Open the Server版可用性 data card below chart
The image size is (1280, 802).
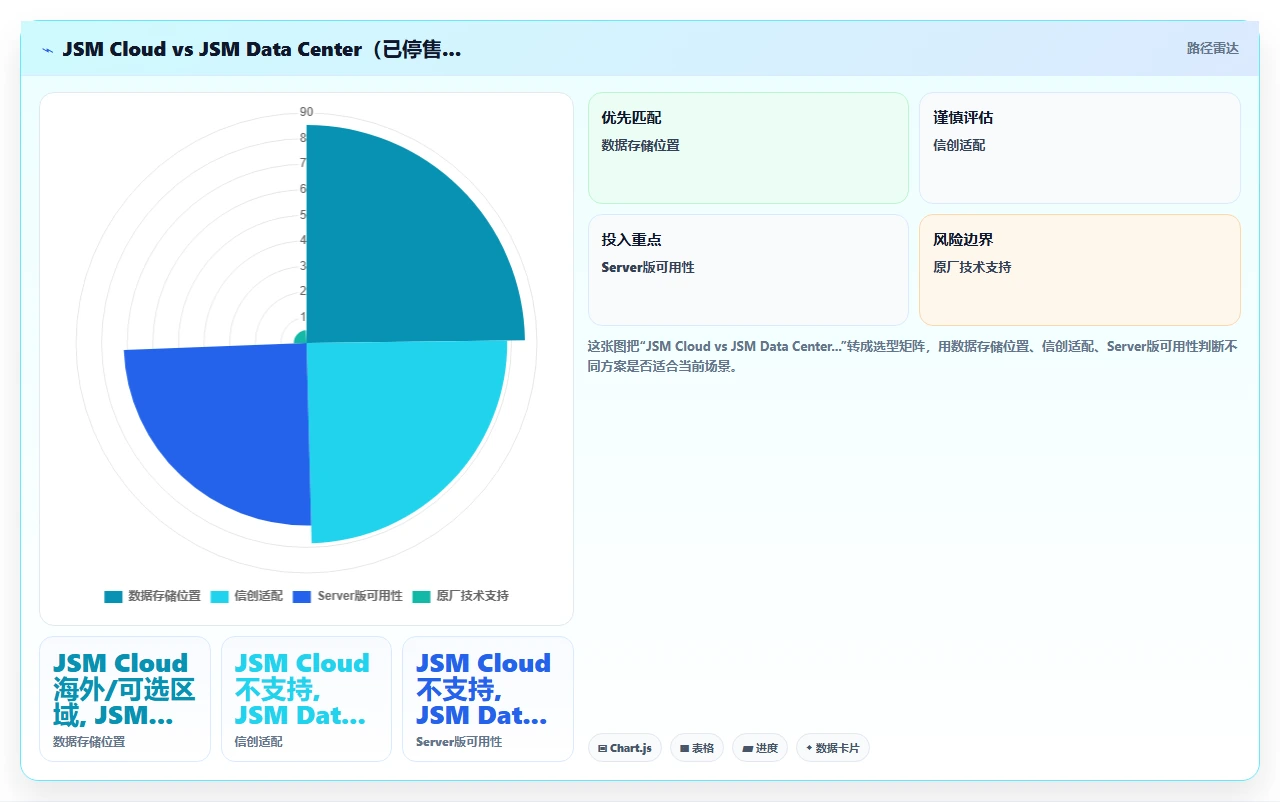488,699
